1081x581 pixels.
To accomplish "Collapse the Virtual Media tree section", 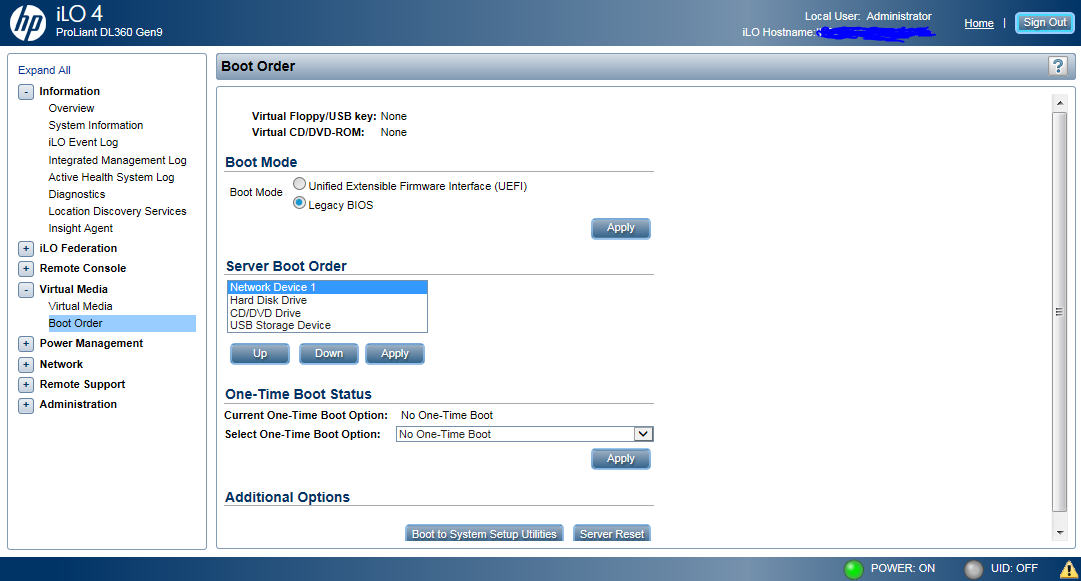I will [x=26, y=289].
